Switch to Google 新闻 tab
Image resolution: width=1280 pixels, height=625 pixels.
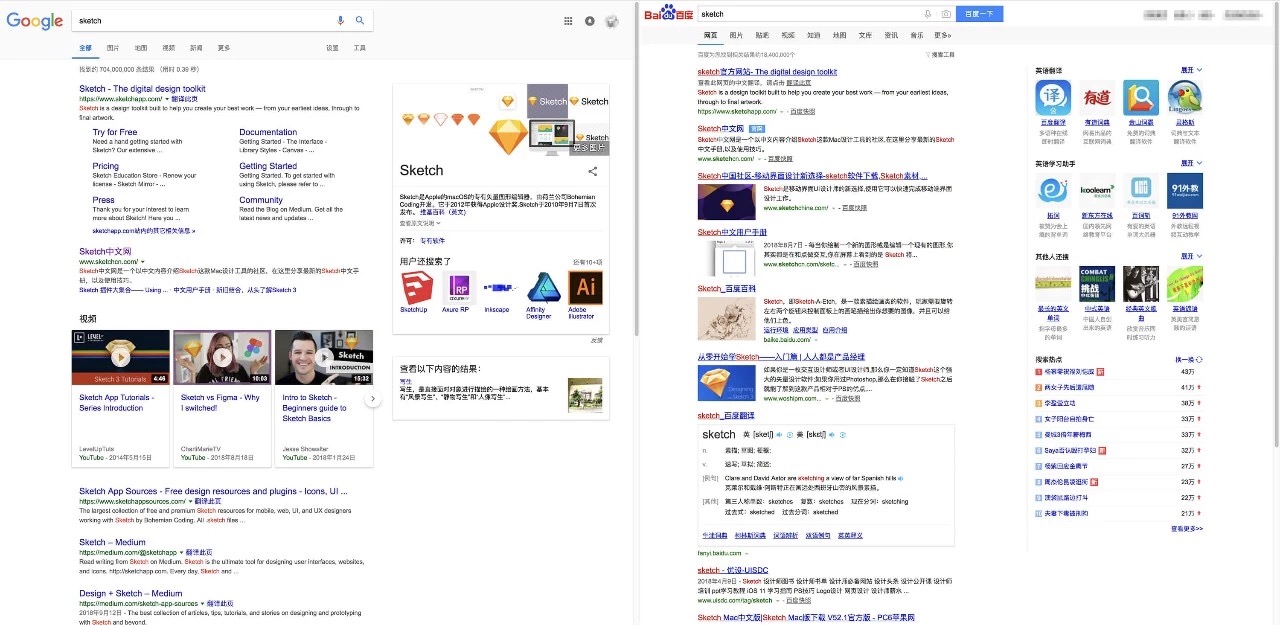(x=196, y=48)
